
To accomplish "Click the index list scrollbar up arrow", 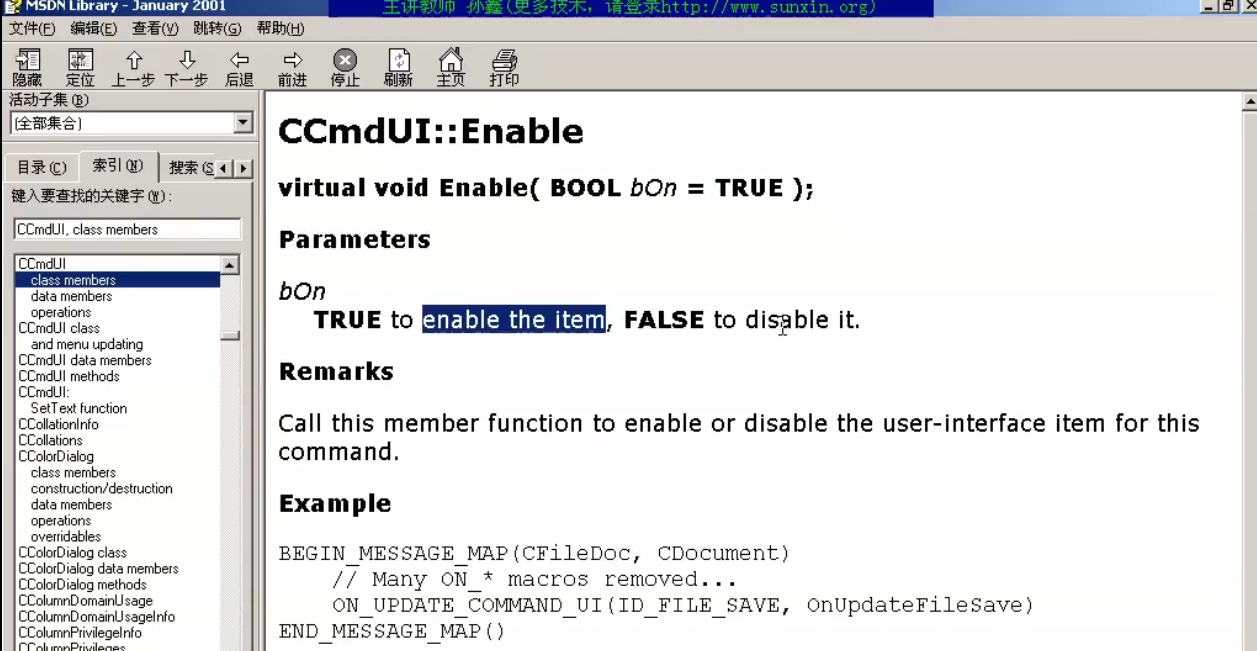I will click(231, 265).
